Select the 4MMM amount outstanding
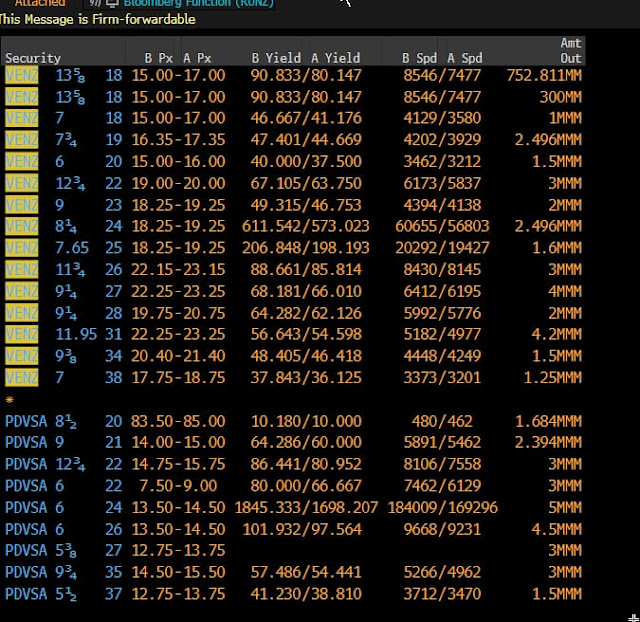 click(565, 291)
